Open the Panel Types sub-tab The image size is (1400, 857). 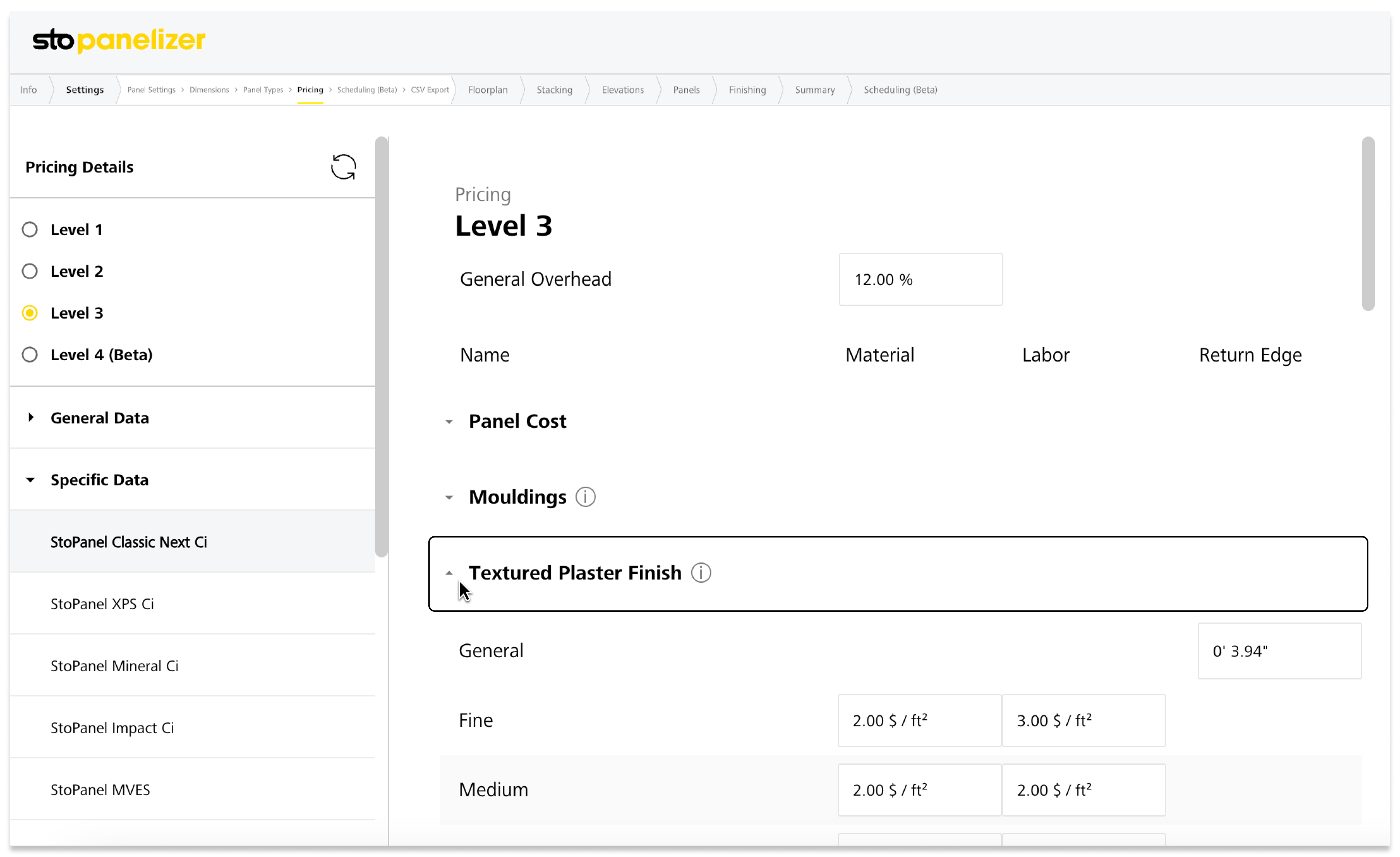tap(263, 90)
